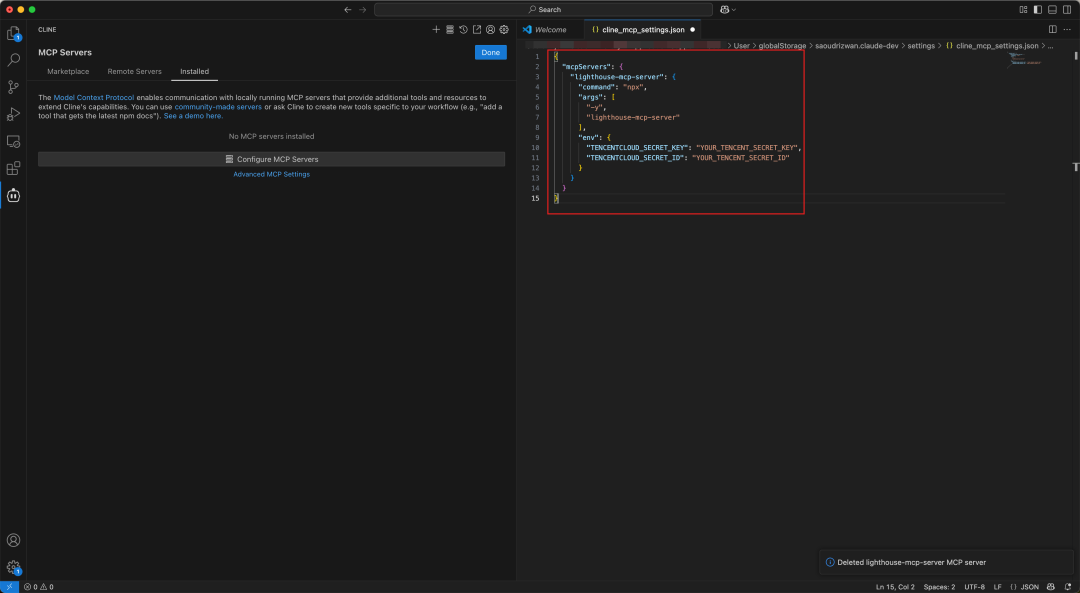Open the Remote Explorer view
Screen dimensions: 1080x593
(x=13, y=141)
